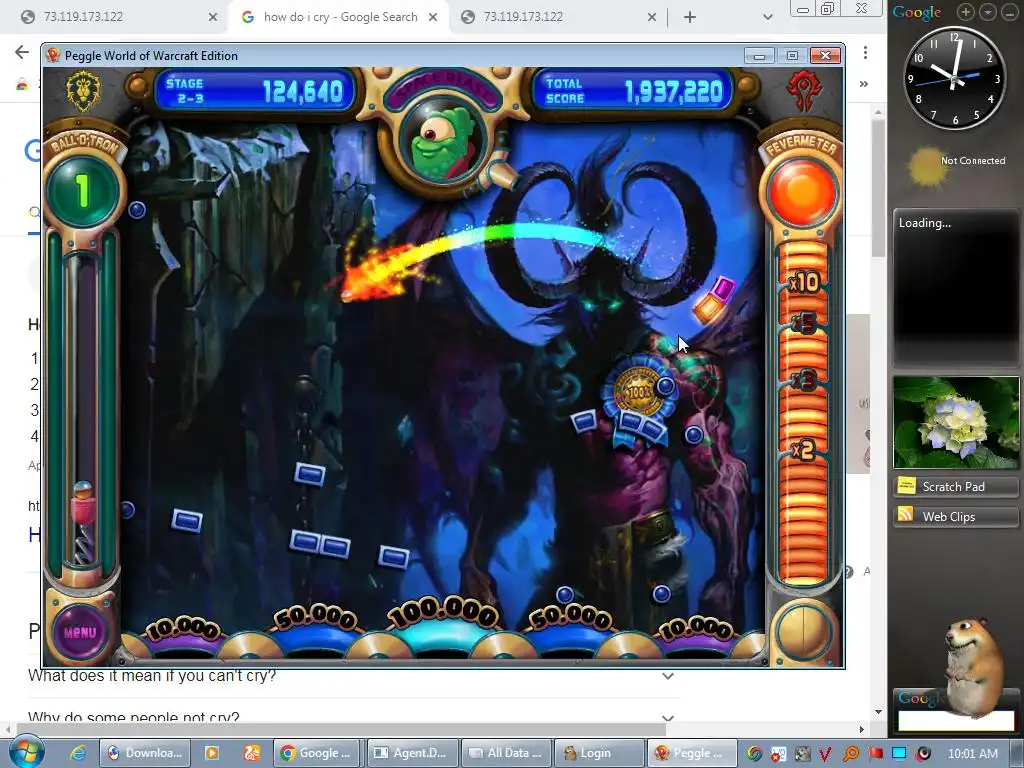Screen dimensions: 1024x768
Task: Click the hydrangea flower photo gadget
Action: (x=955, y=423)
